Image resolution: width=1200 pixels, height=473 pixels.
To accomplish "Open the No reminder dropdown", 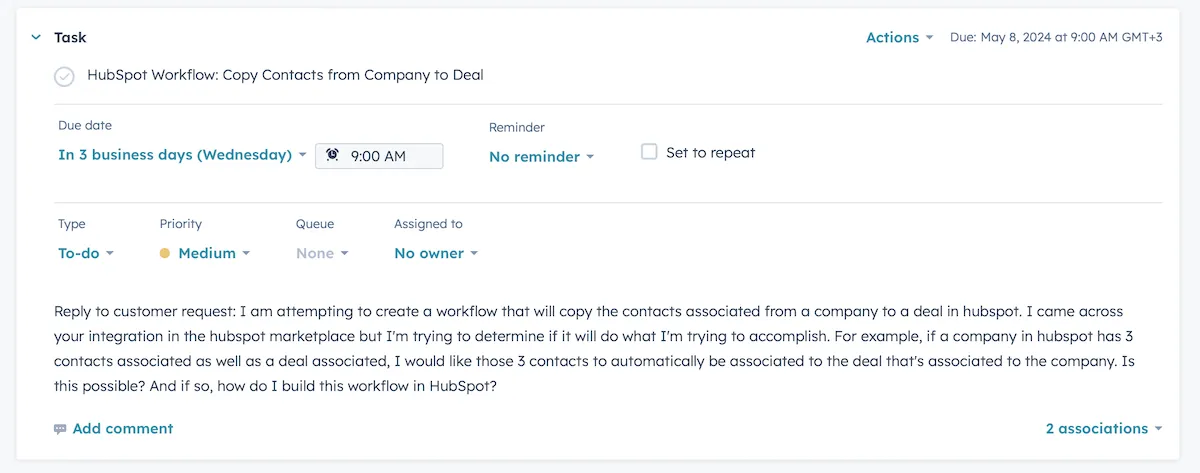I will click(541, 157).
